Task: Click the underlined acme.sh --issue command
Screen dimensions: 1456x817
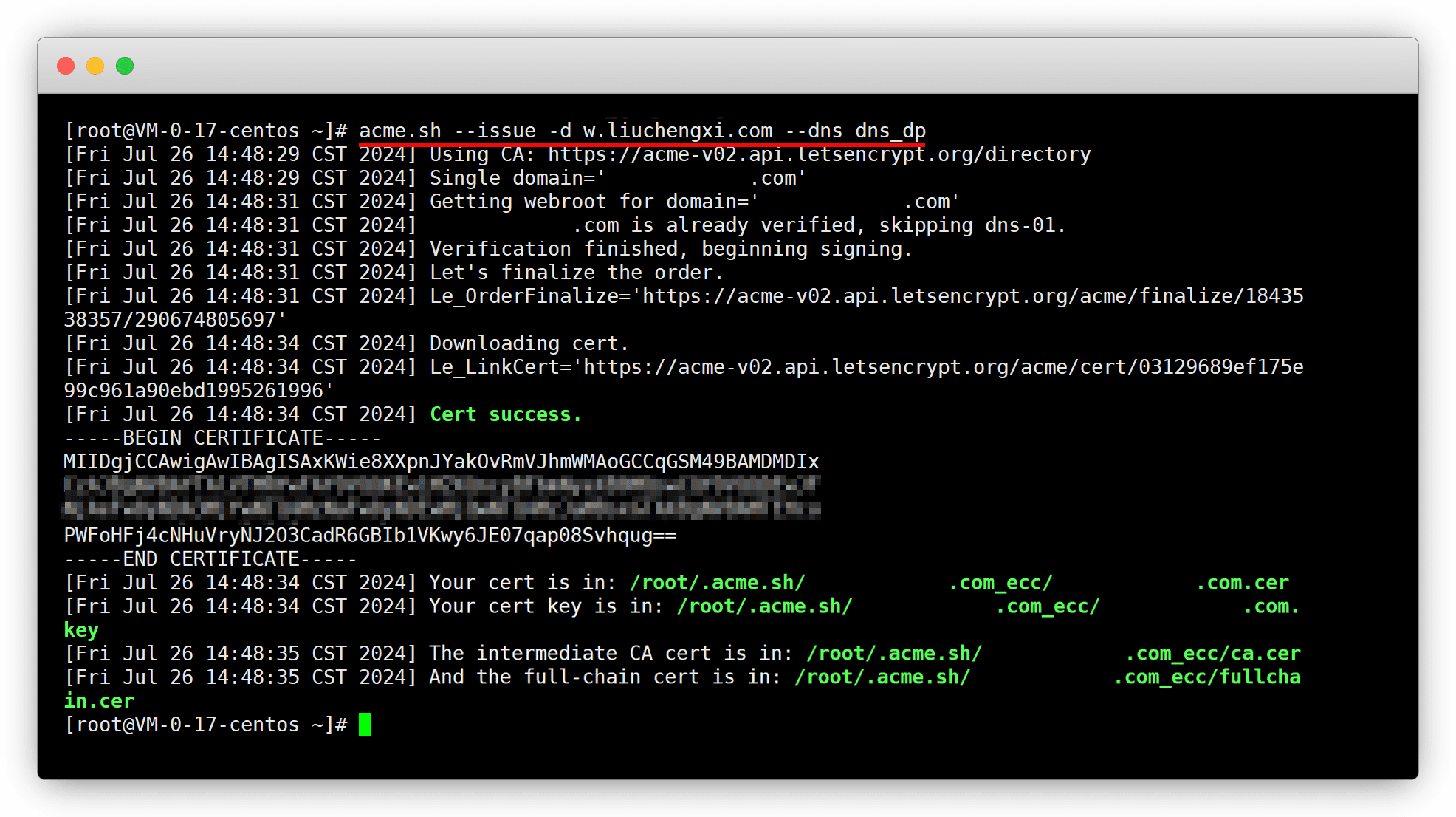Action: pyautogui.click(x=642, y=131)
